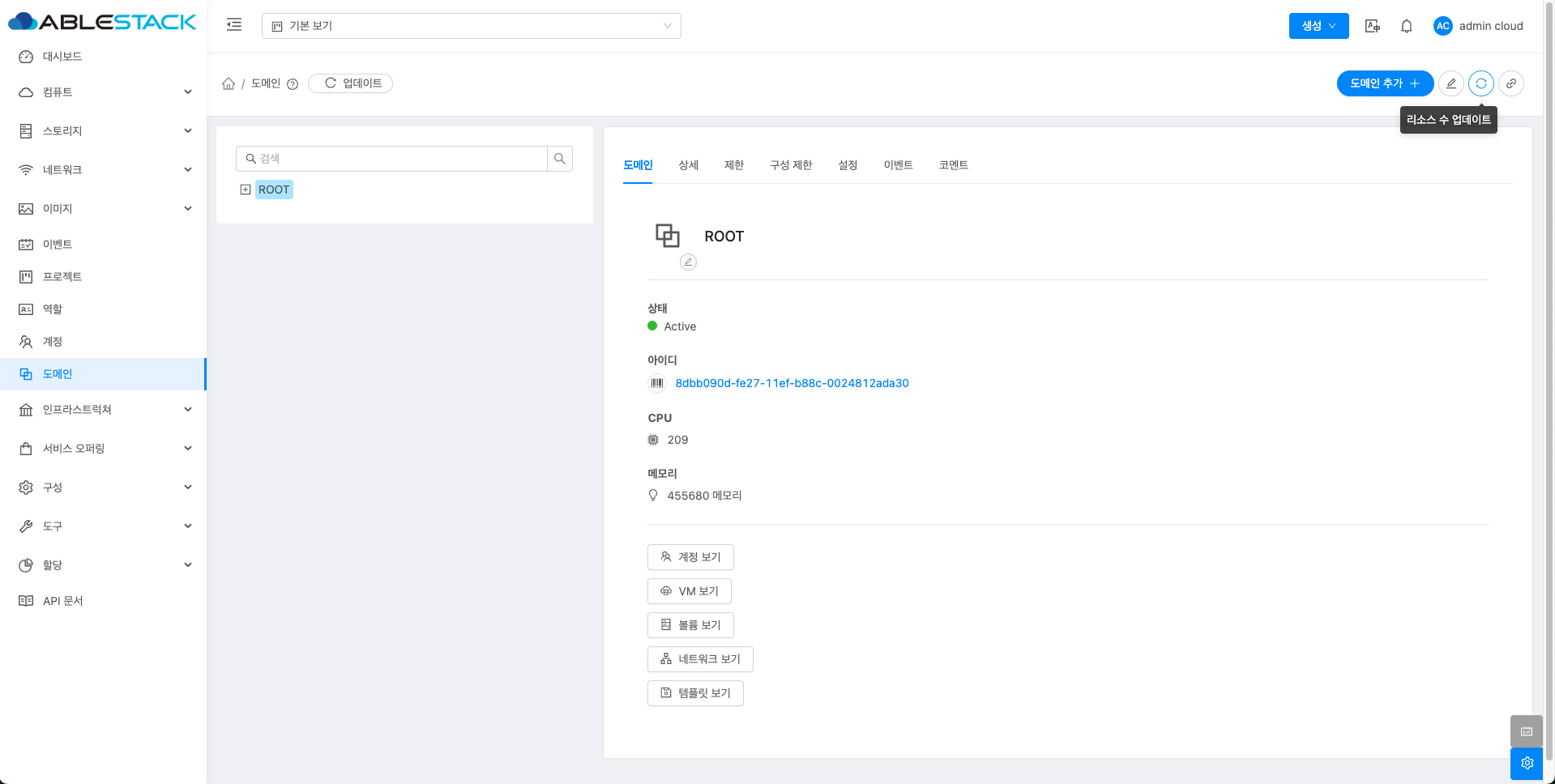1555x784 pixels.
Task: Click the language translate icon
Action: (x=1372, y=26)
